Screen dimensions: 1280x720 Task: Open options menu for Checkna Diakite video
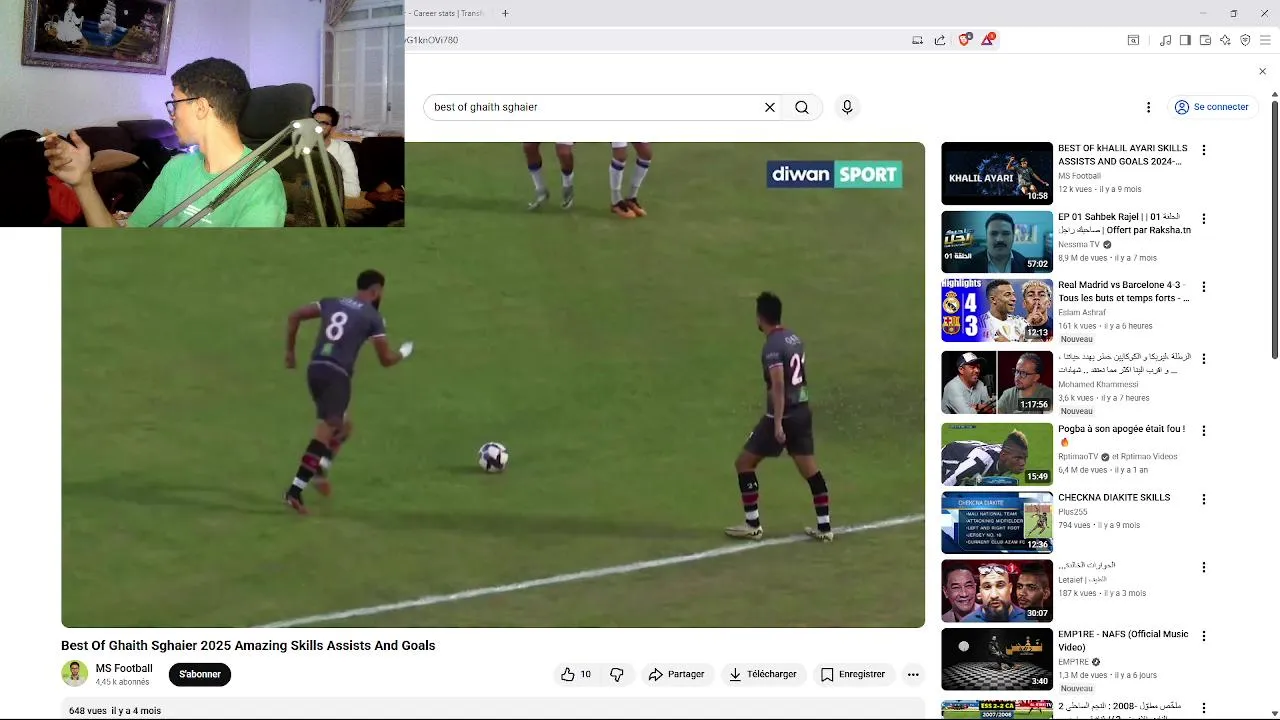pos(1204,499)
